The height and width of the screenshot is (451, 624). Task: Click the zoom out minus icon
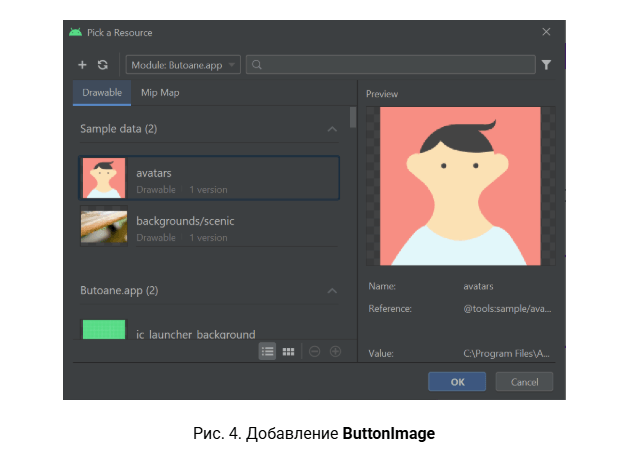click(x=314, y=351)
